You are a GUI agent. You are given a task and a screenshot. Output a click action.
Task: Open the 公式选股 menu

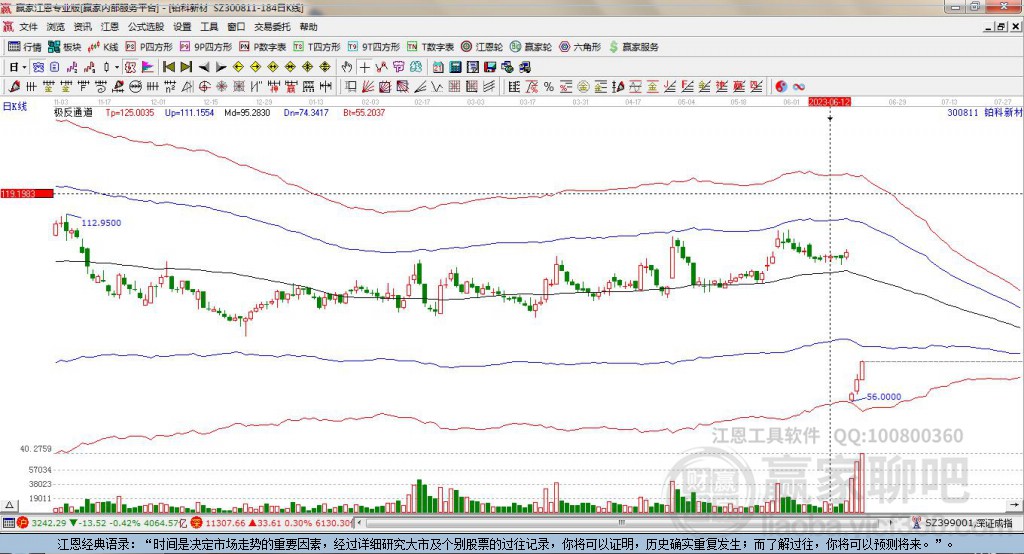click(x=146, y=27)
